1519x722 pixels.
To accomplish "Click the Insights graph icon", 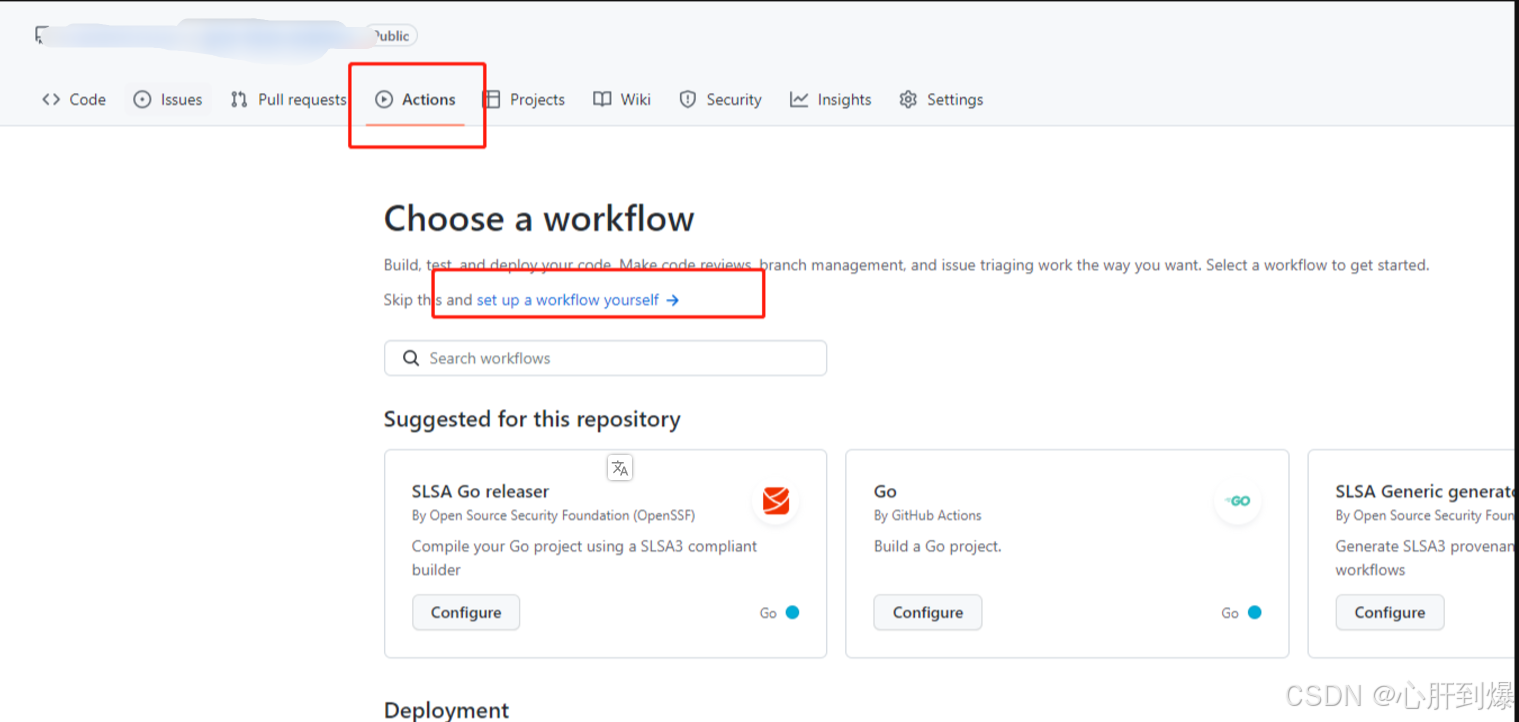I will coord(799,99).
